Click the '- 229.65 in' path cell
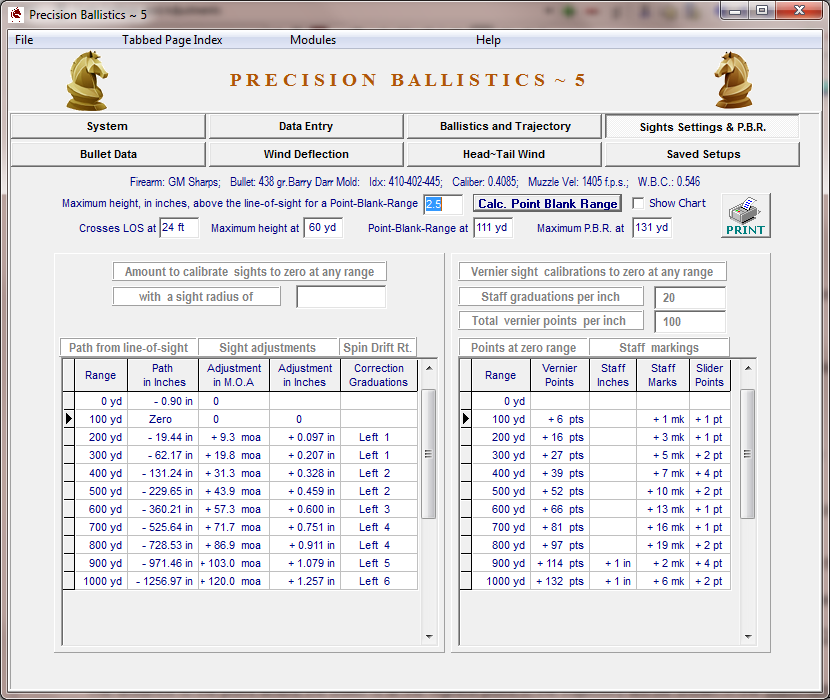Image resolution: width=830 pixels, height=700 pixels. (x=163, y=491)
